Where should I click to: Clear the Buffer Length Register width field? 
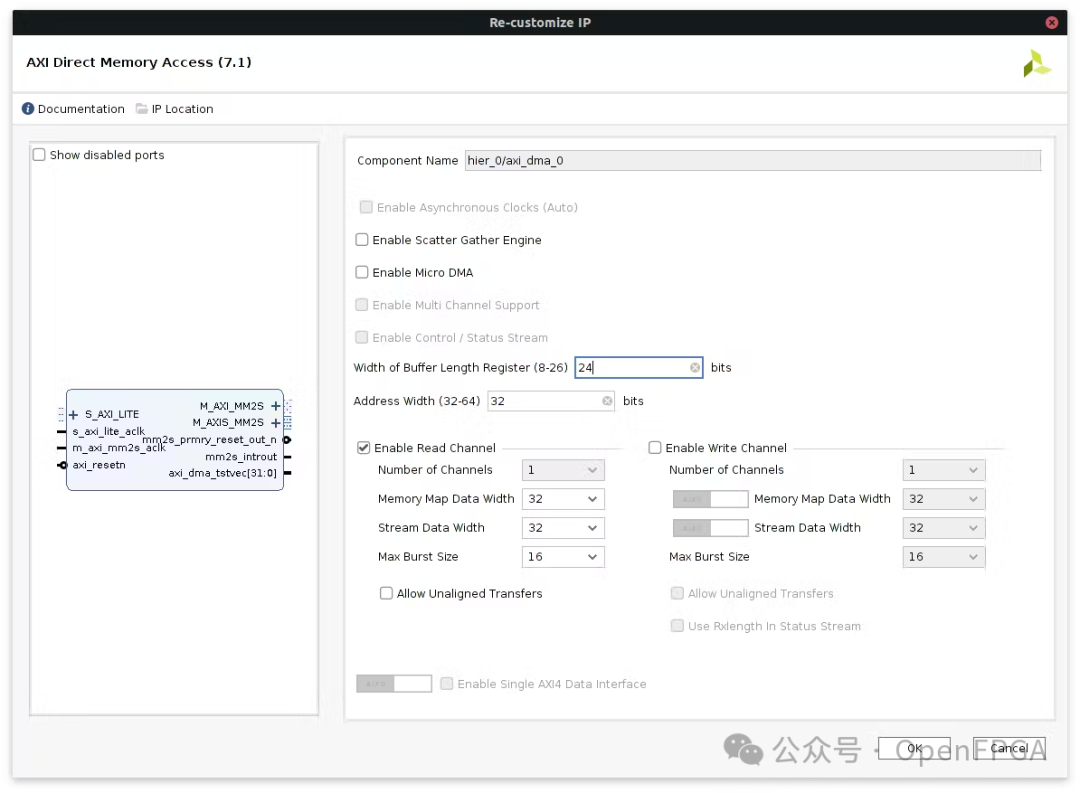[695, 368]
